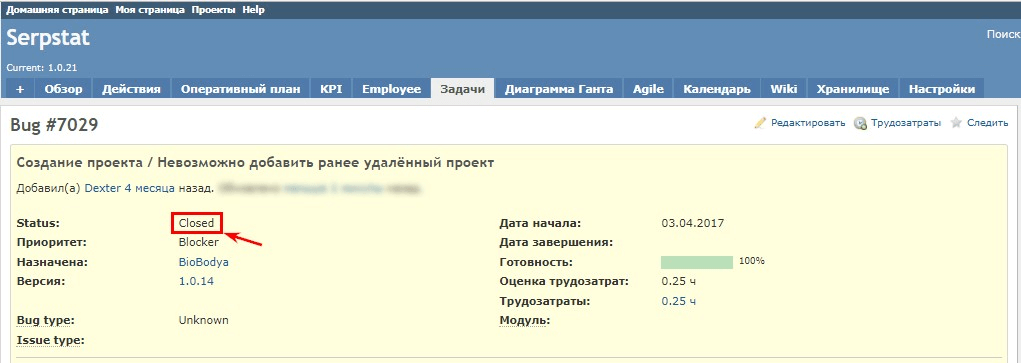1021x363 pixels.
Task: Open the Календарь tab
Action: pyautogui.click(x=717, y=89)
